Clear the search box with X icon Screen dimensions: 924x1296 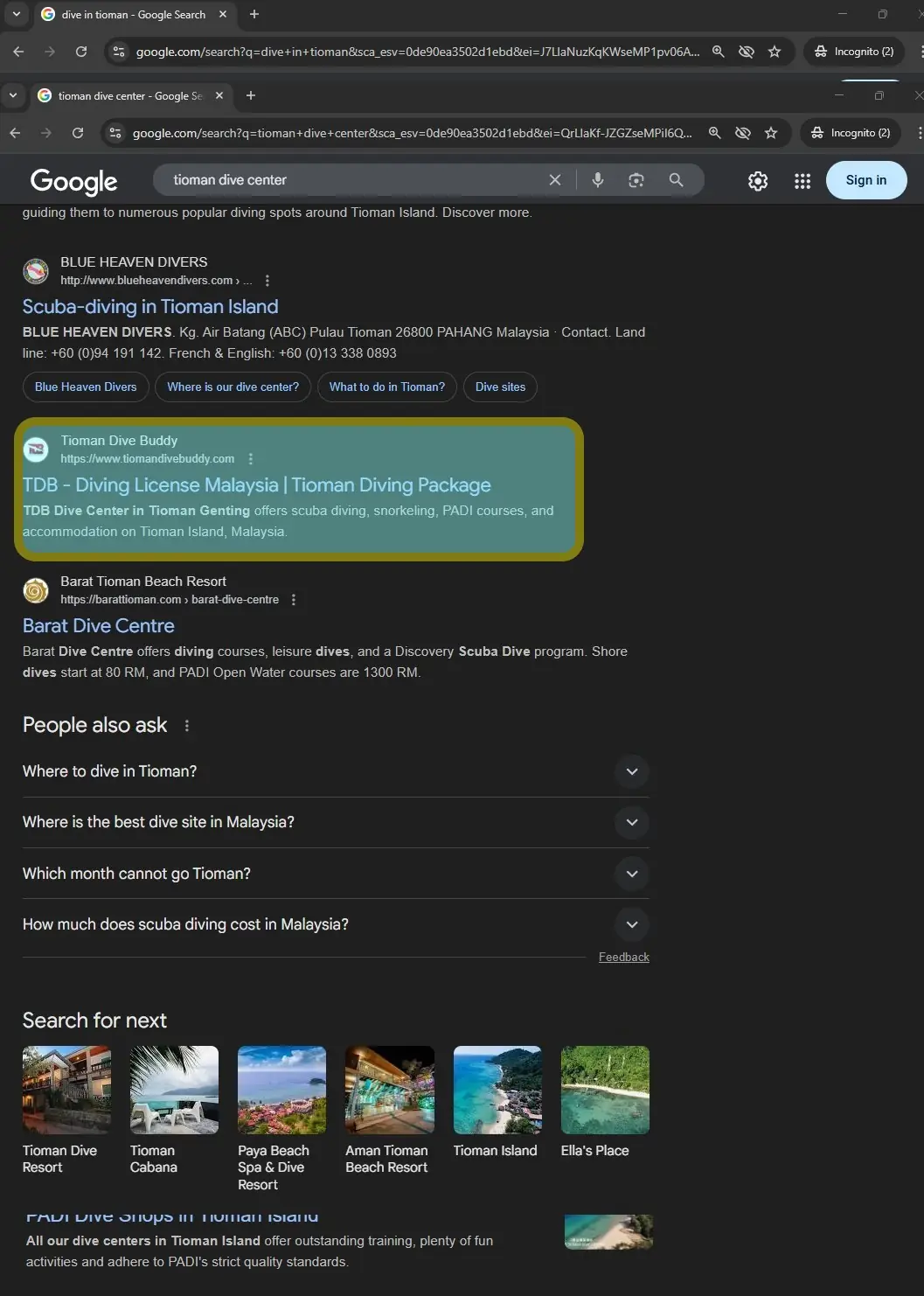point(555,180)
